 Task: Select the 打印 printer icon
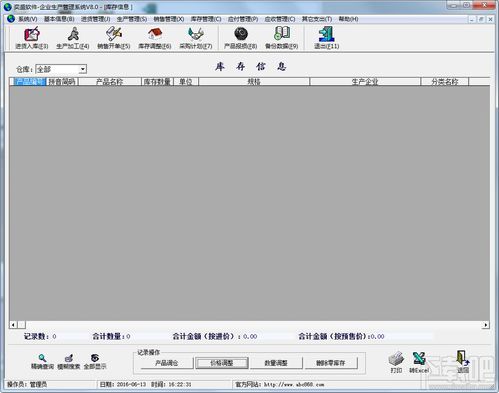coord(396,362)
